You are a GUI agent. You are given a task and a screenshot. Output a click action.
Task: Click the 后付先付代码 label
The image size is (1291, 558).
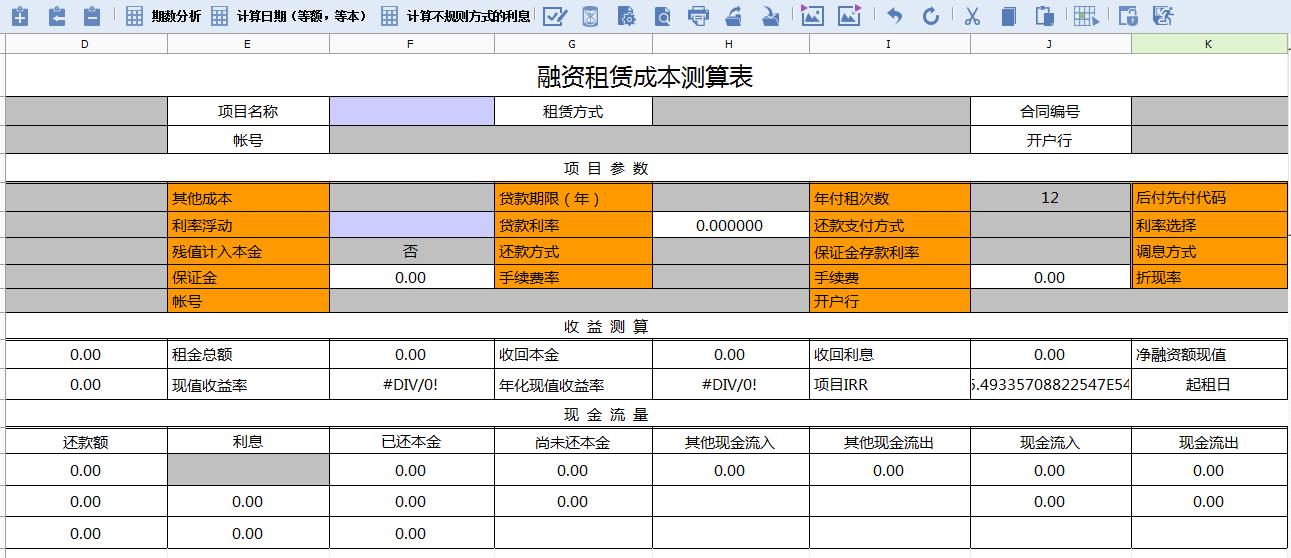1209,198
